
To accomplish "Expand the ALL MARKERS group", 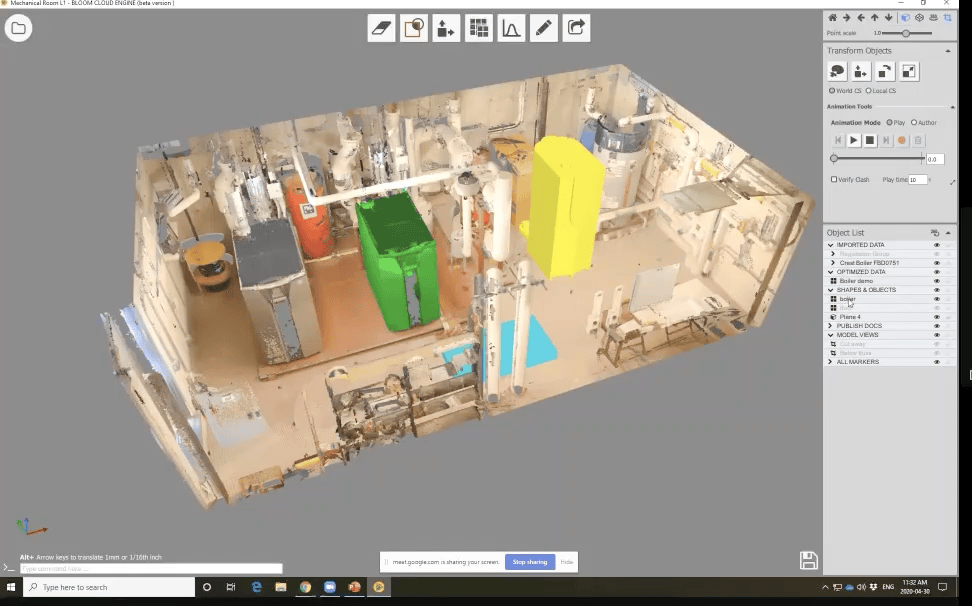I will (830, 362).
